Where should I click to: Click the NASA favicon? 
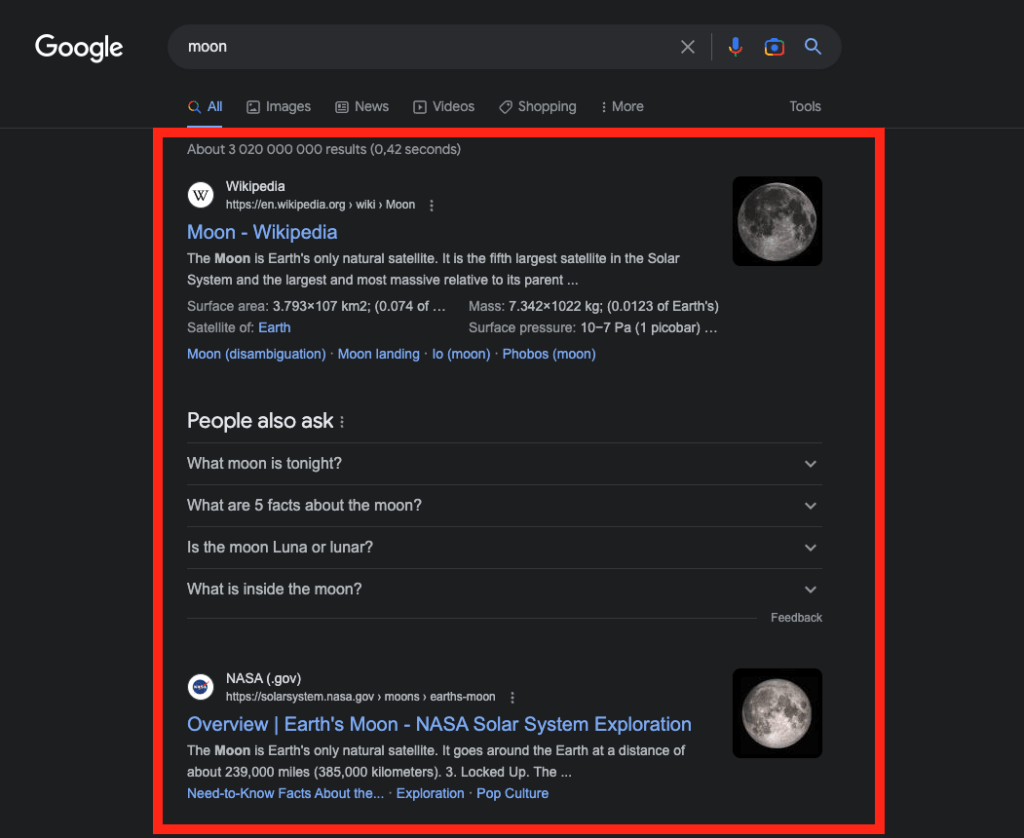point(200,687)
